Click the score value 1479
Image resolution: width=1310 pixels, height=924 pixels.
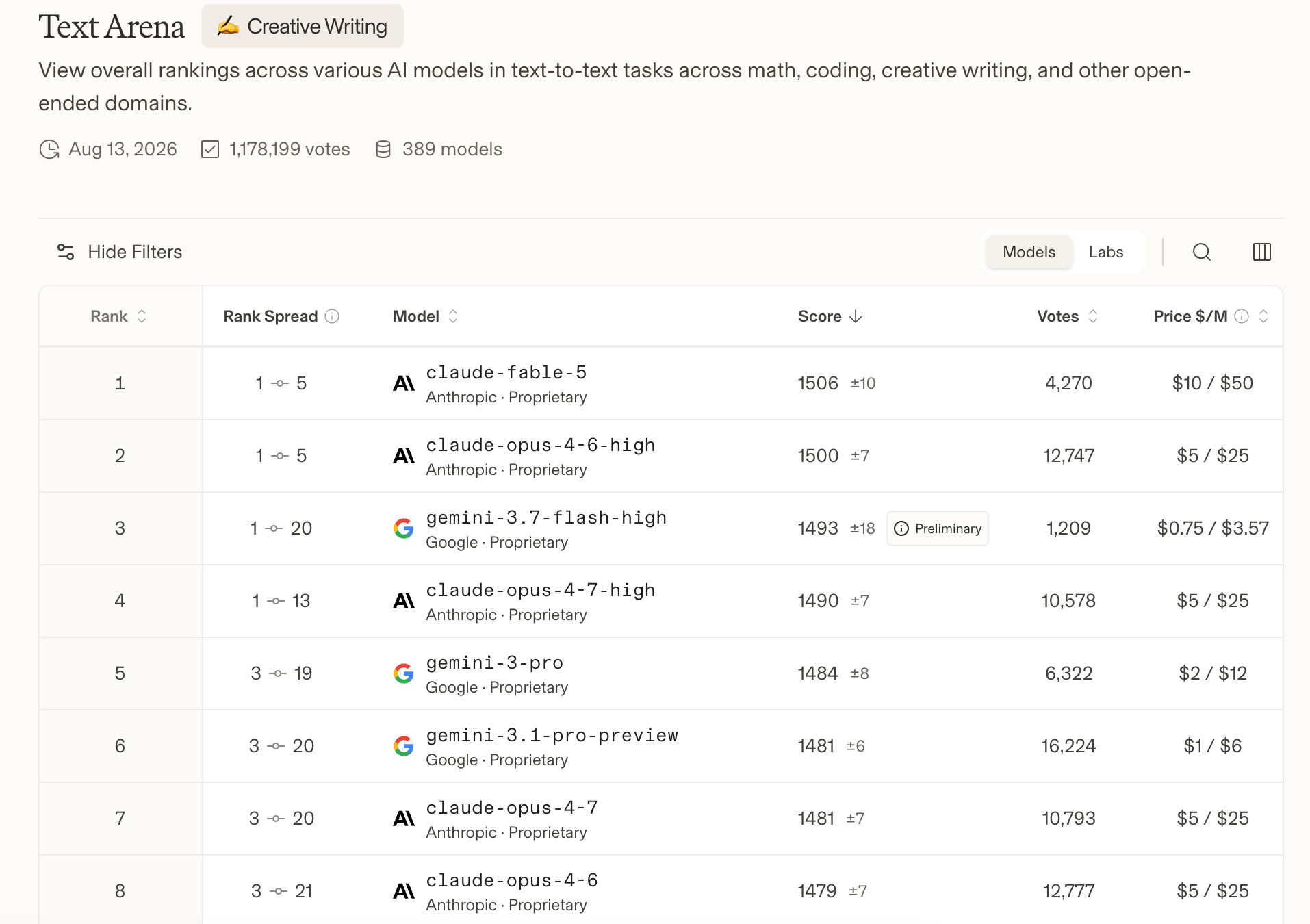(817, 891)
